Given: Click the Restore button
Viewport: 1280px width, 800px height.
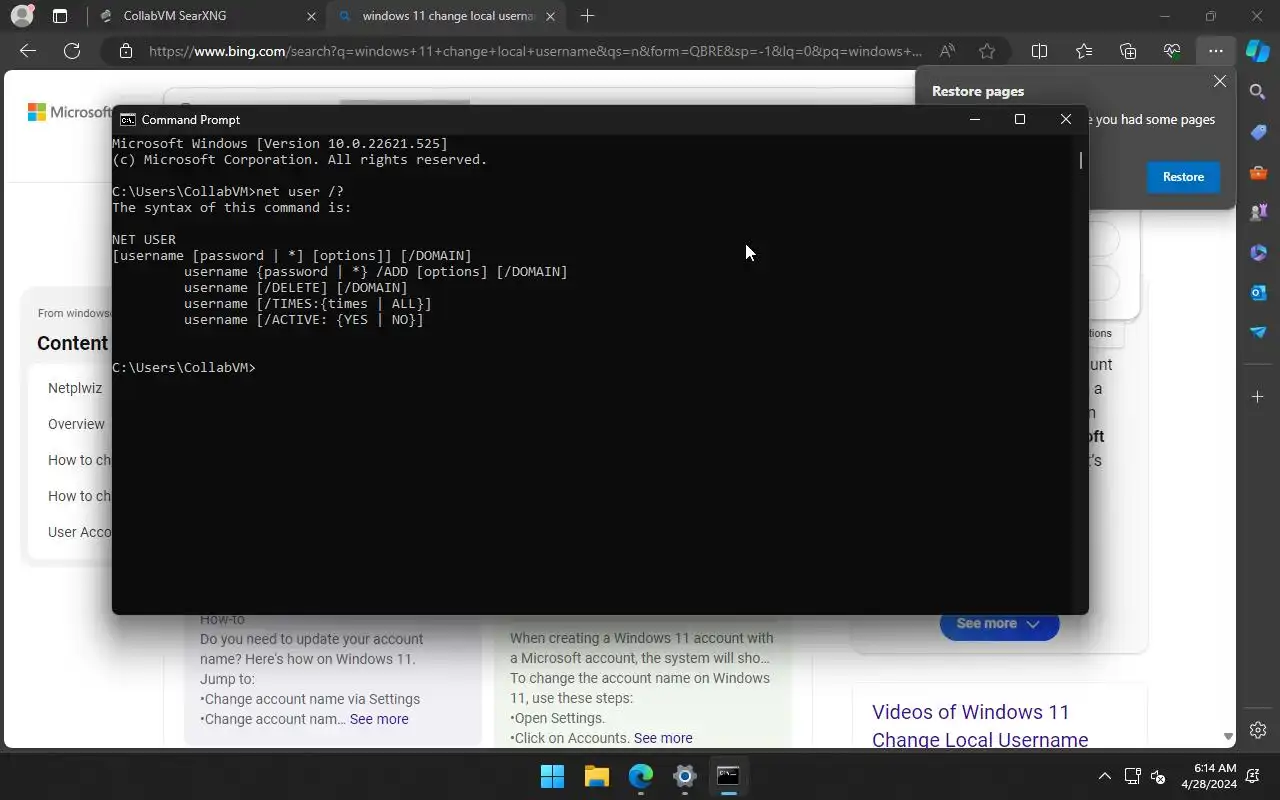Looking at the screenshot, I should pos(1183,177).
